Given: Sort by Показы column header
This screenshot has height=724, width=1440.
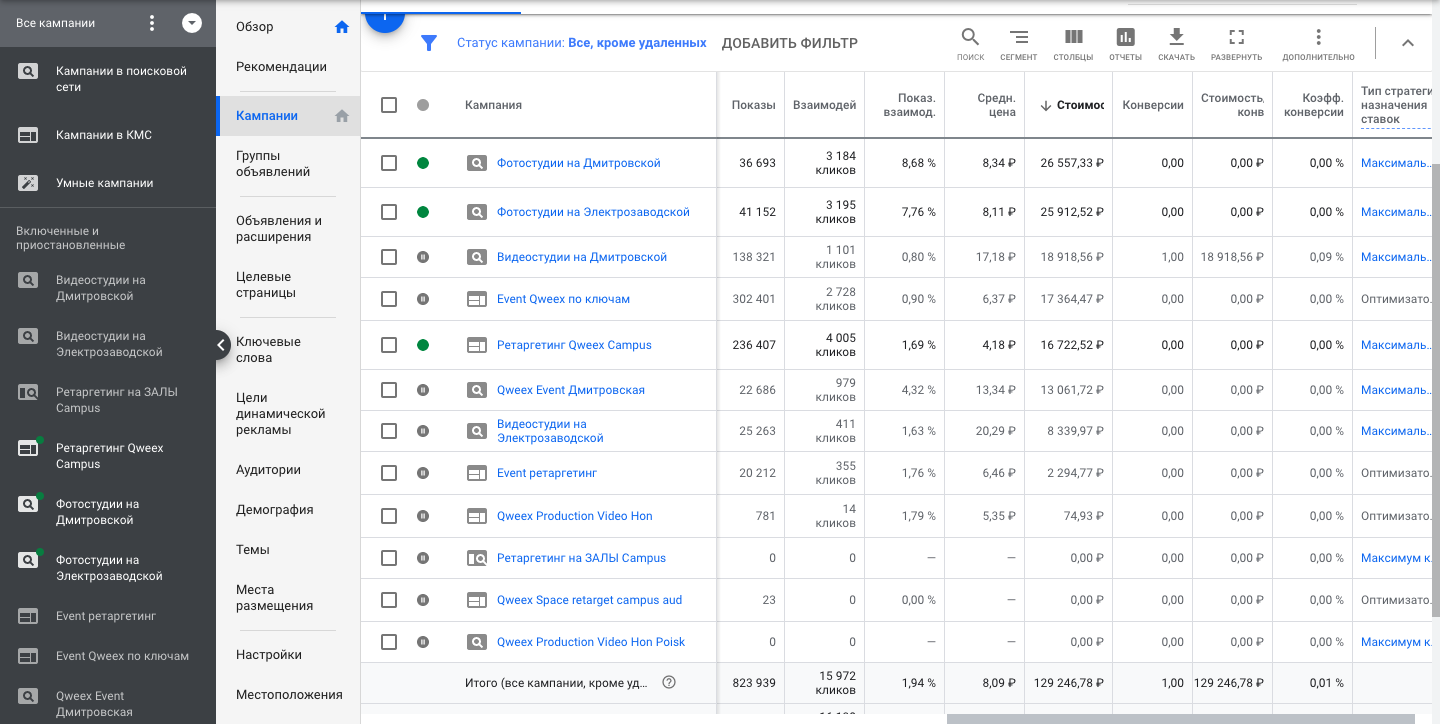Looking at the screenshot, I should tap(753, 105).
